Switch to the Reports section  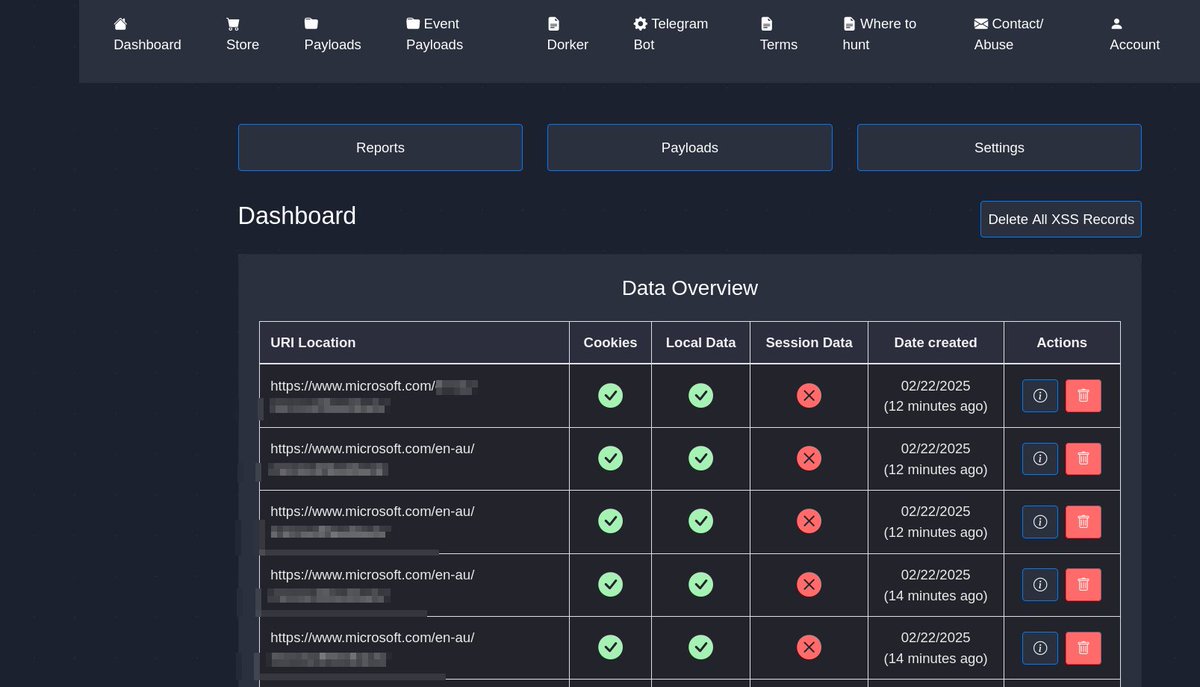pos(380,147)
